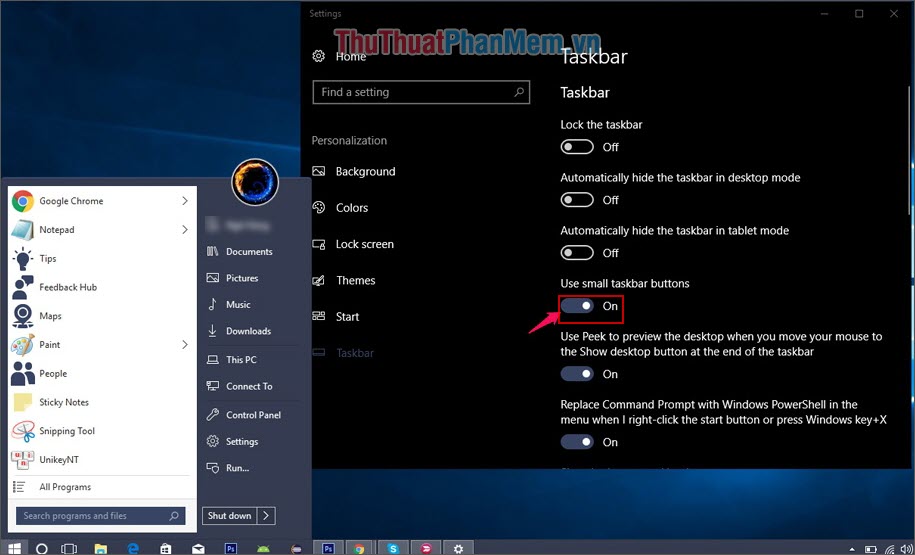Toggle auto-hide taskbar in tablet mode
This screenshot has height=555, width=915.
(x=577, y=253)
